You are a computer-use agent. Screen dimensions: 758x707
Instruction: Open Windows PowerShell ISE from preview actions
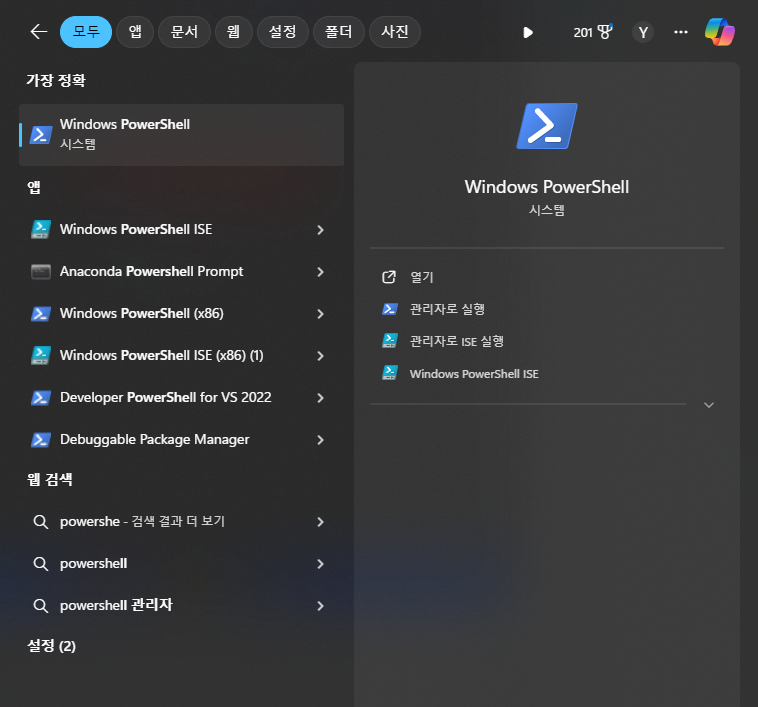tap(474, 374)
